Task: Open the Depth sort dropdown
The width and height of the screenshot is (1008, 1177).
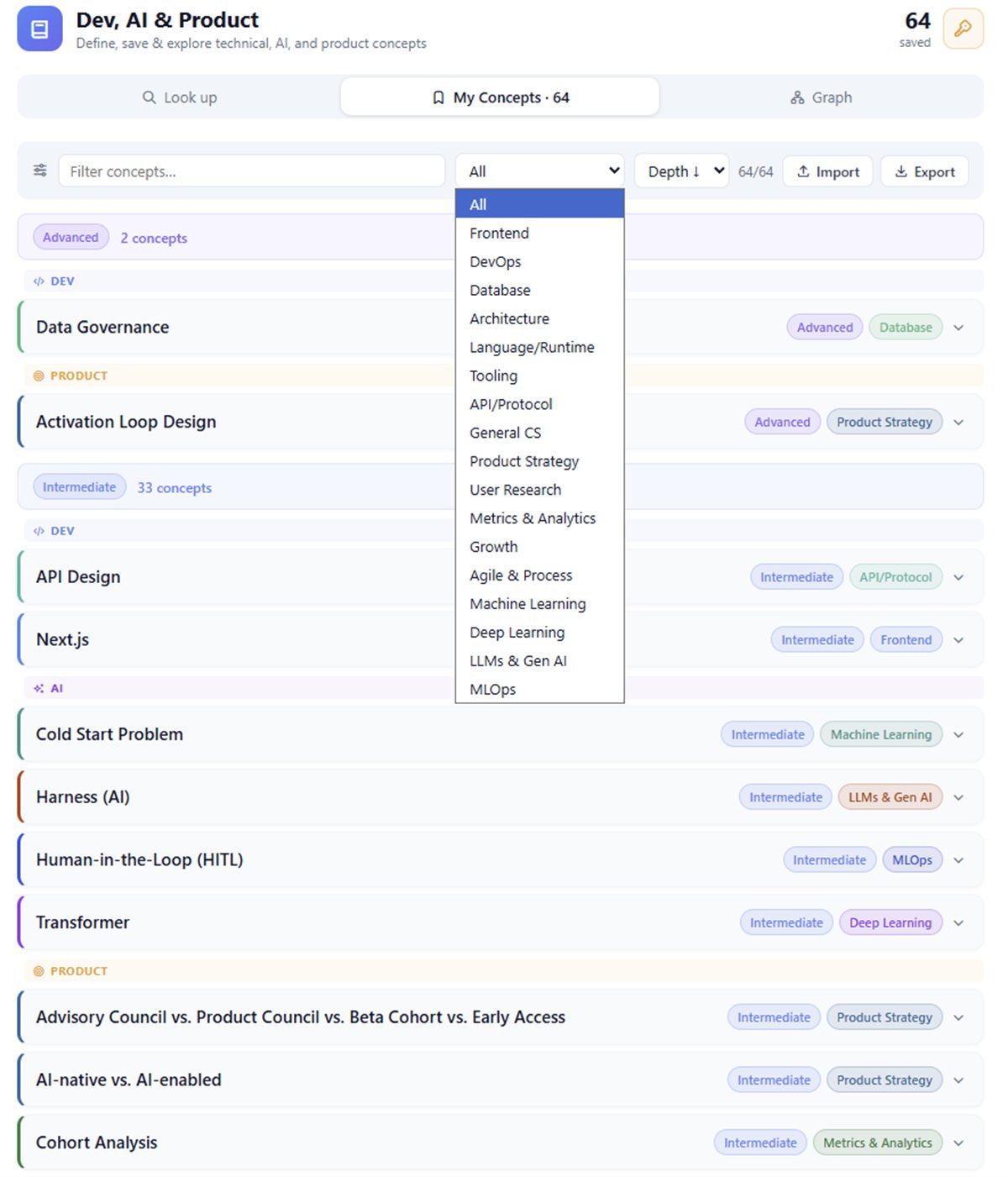Action: (681, 171)
